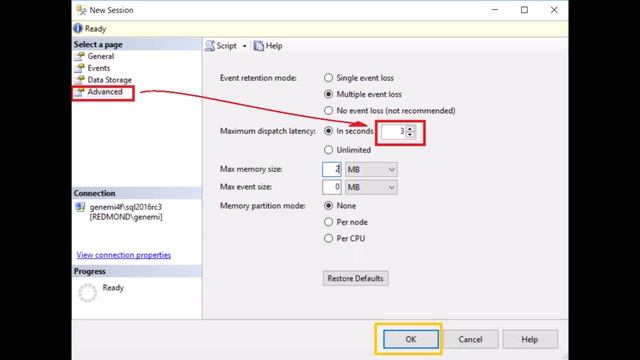Click the Max event size field

[332, 187]
